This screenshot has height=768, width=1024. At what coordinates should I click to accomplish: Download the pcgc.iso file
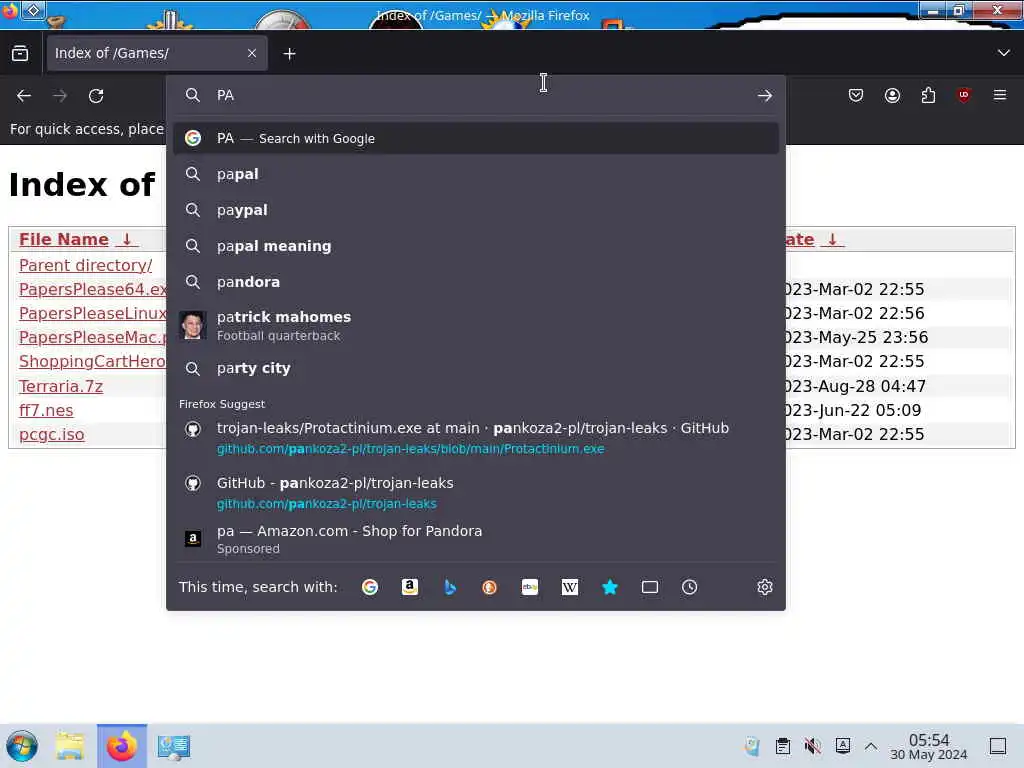(x=52, y=434)
